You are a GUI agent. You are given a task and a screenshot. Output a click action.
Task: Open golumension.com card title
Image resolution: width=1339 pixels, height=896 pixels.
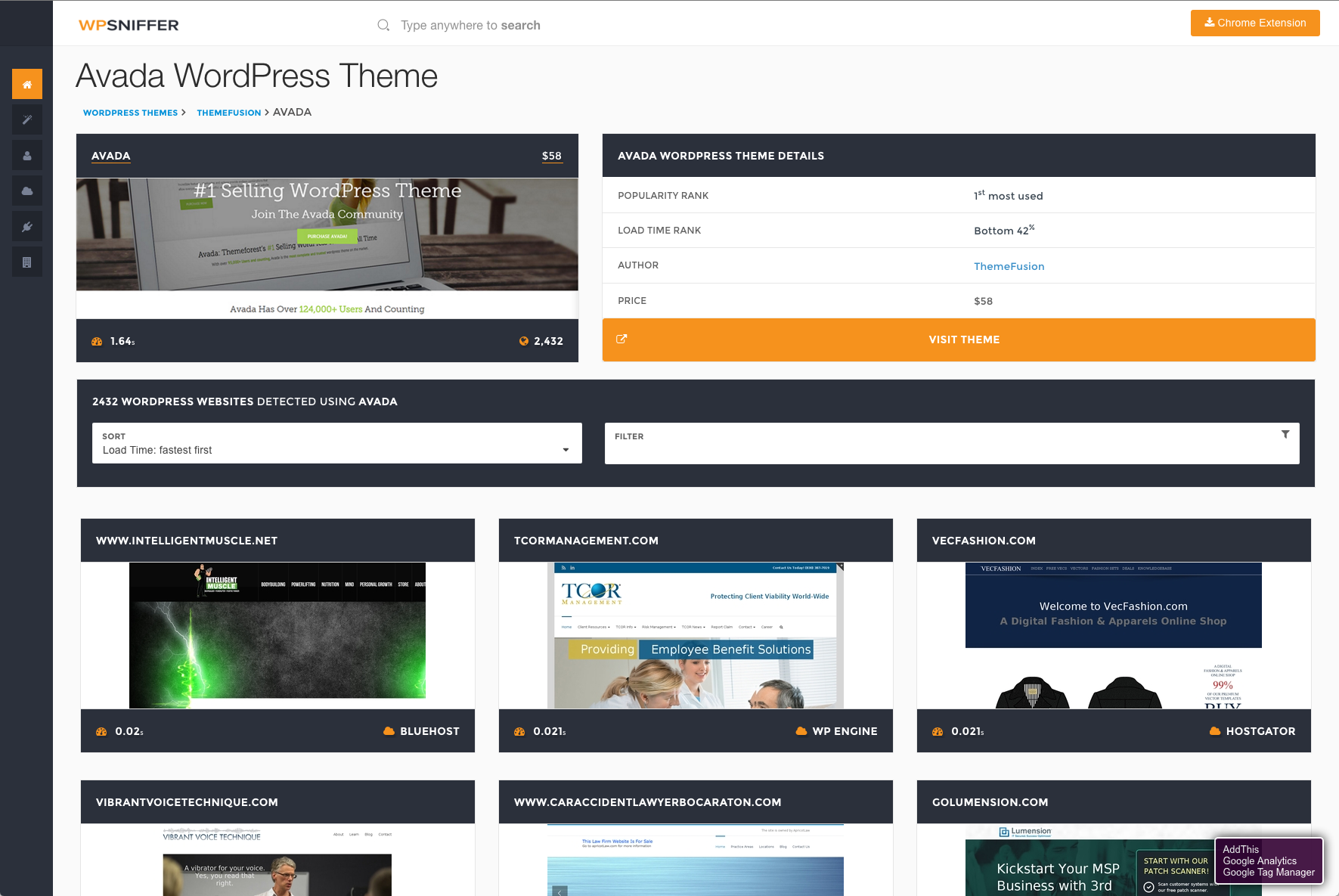click(990, 802)
